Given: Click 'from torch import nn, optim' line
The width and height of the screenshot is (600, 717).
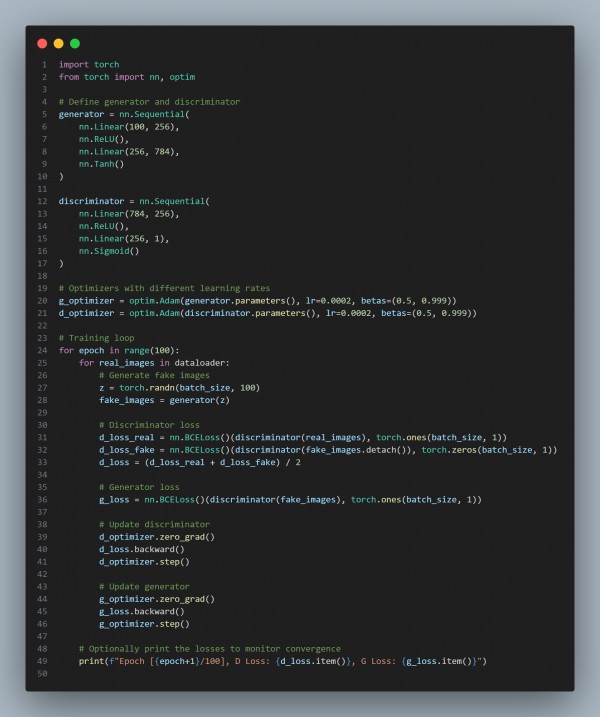Looking at the screenshot, I should (127, 77).
